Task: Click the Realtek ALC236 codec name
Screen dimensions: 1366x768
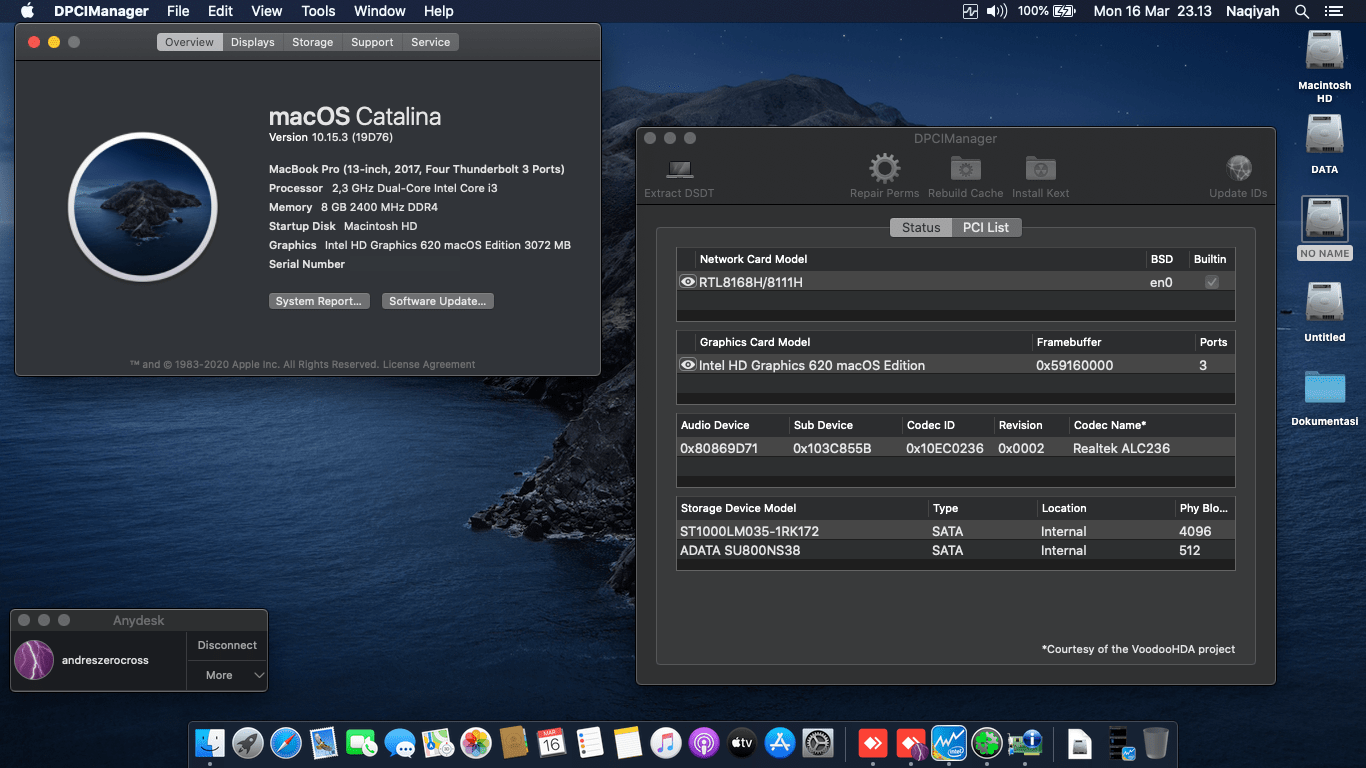Action: (1122, 448)
